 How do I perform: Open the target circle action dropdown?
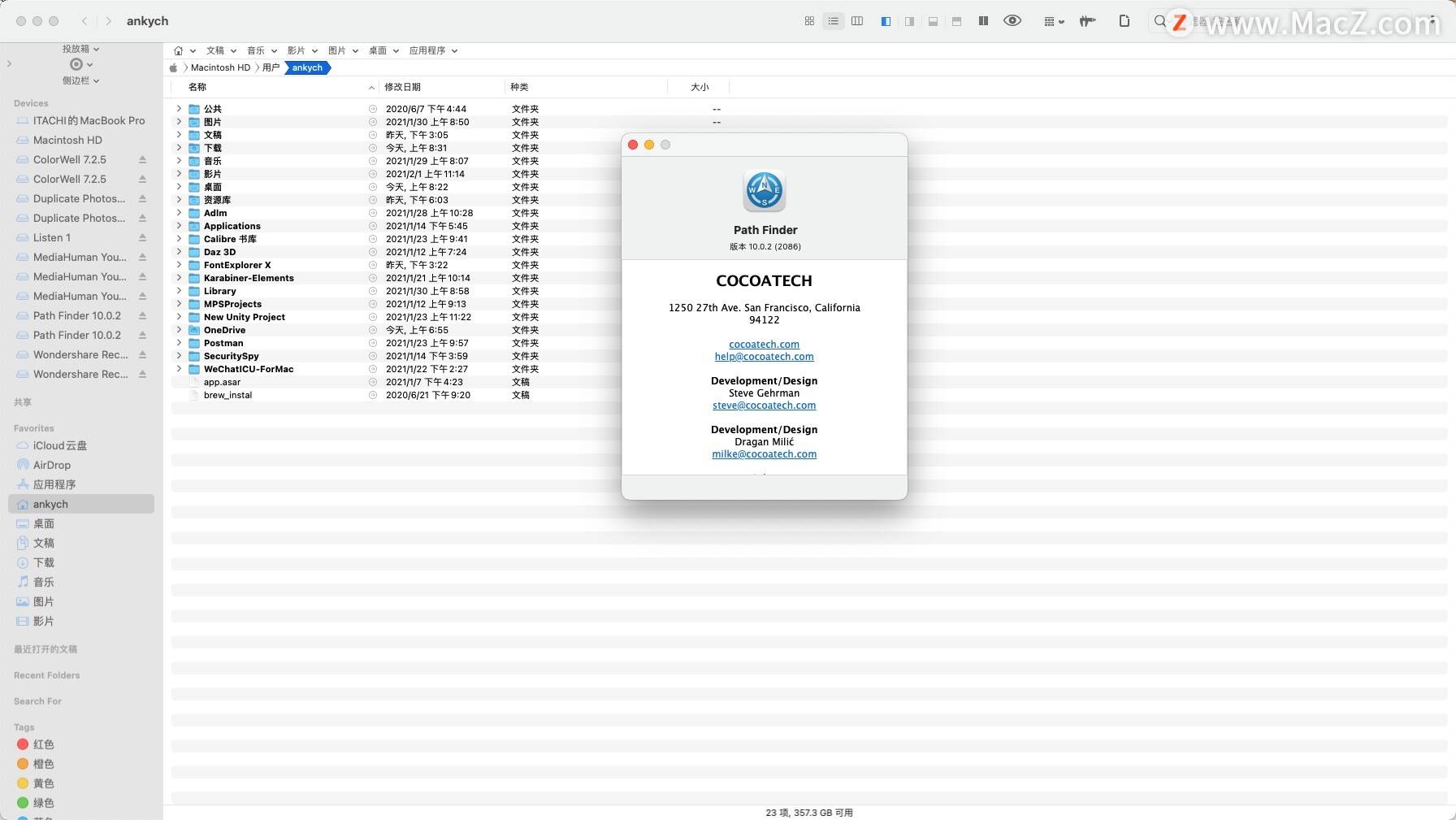point(80,64)
